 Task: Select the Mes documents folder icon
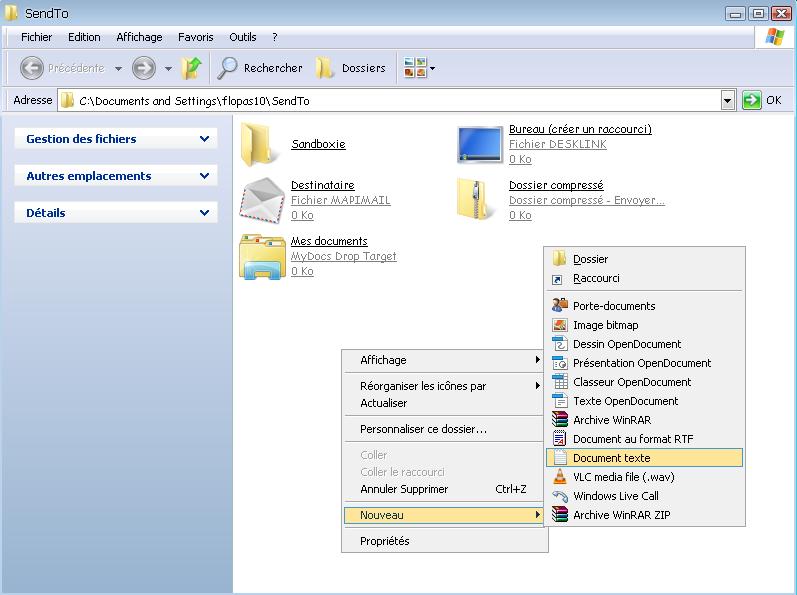(x=262, y=257)
